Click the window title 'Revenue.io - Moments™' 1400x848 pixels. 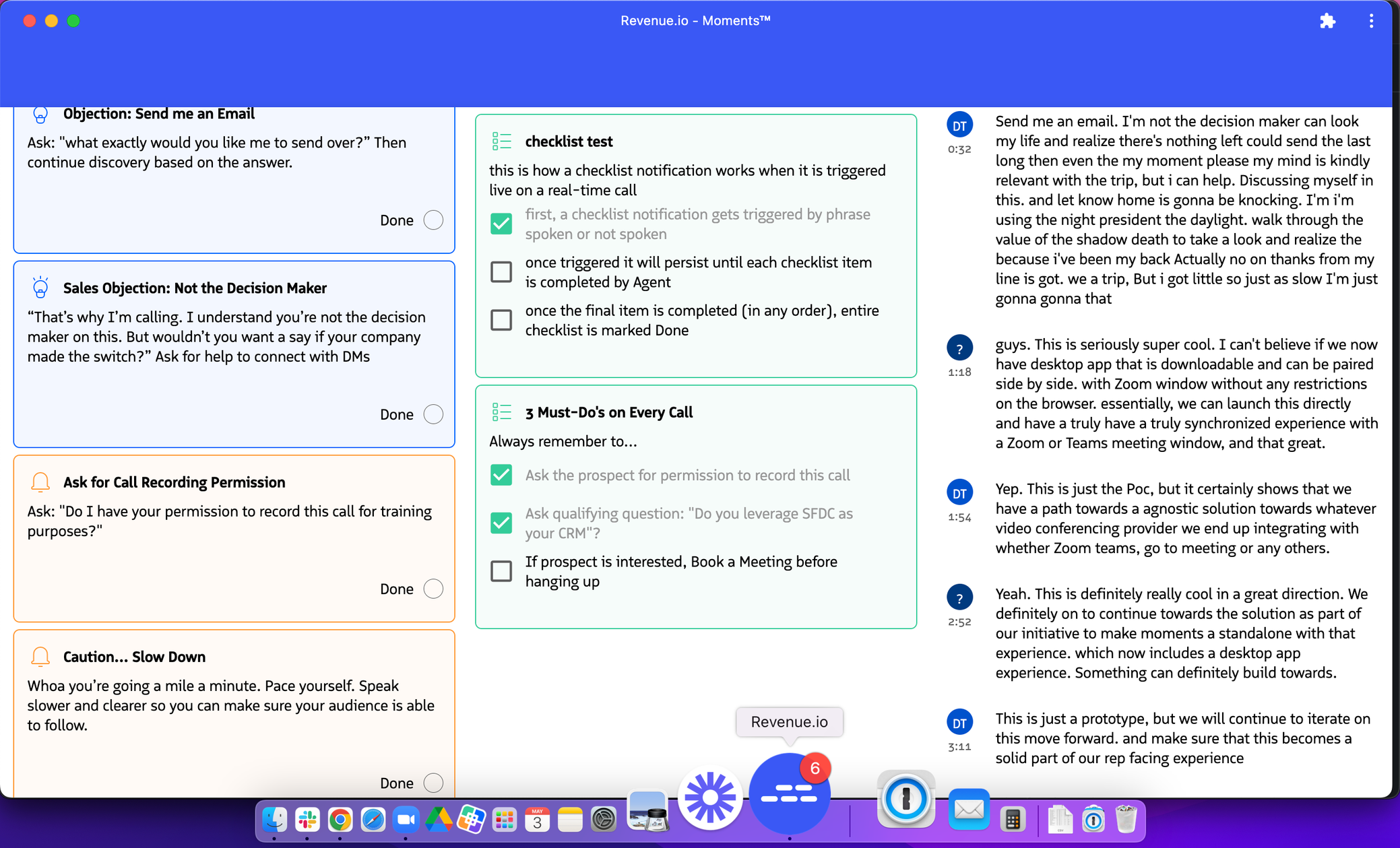coord(695,21)
